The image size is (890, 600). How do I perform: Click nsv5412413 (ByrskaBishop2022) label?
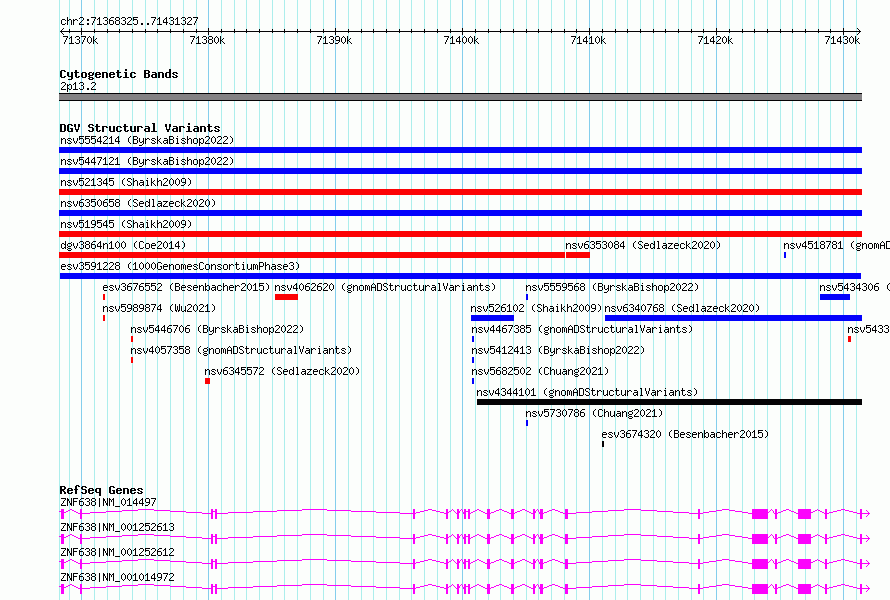point(559,350)
